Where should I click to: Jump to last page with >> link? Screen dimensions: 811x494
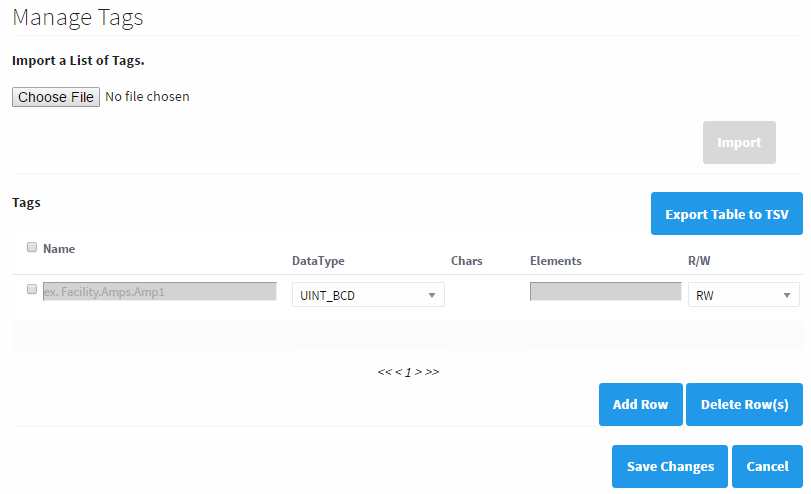pos(432,372)
